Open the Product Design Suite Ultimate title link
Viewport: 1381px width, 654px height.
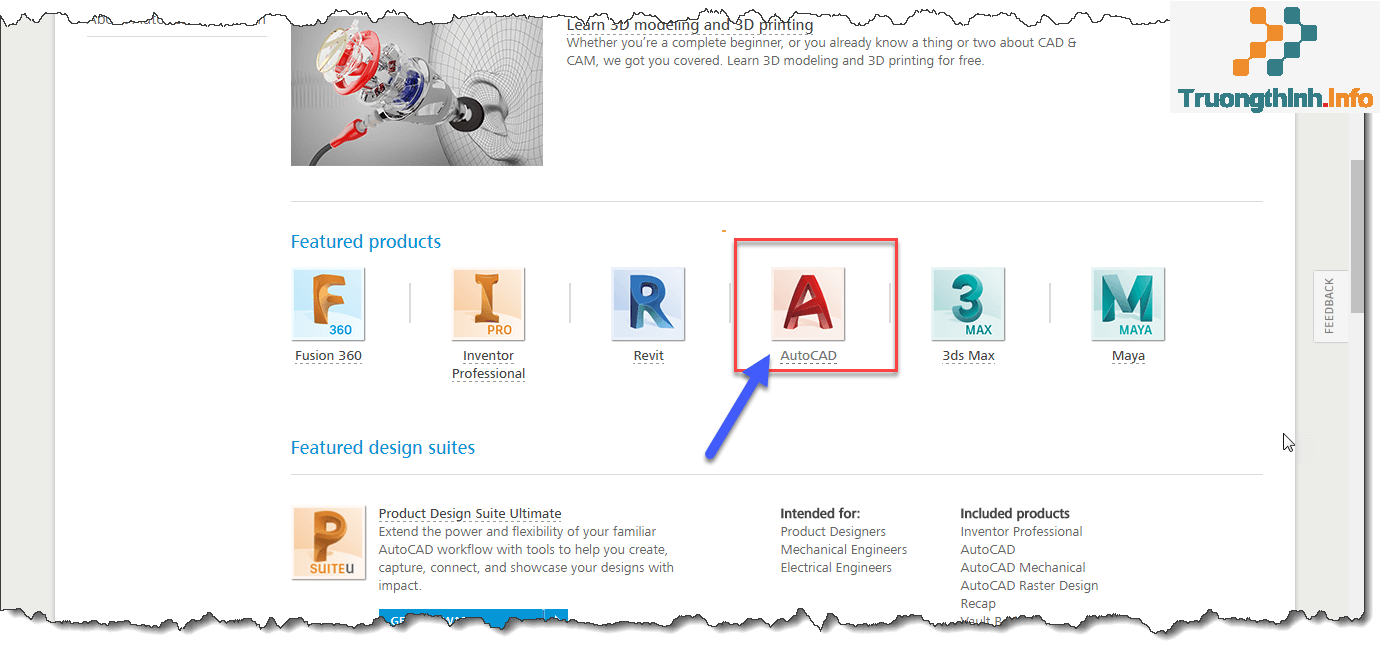pyautogui.click(x=470, y=514)
